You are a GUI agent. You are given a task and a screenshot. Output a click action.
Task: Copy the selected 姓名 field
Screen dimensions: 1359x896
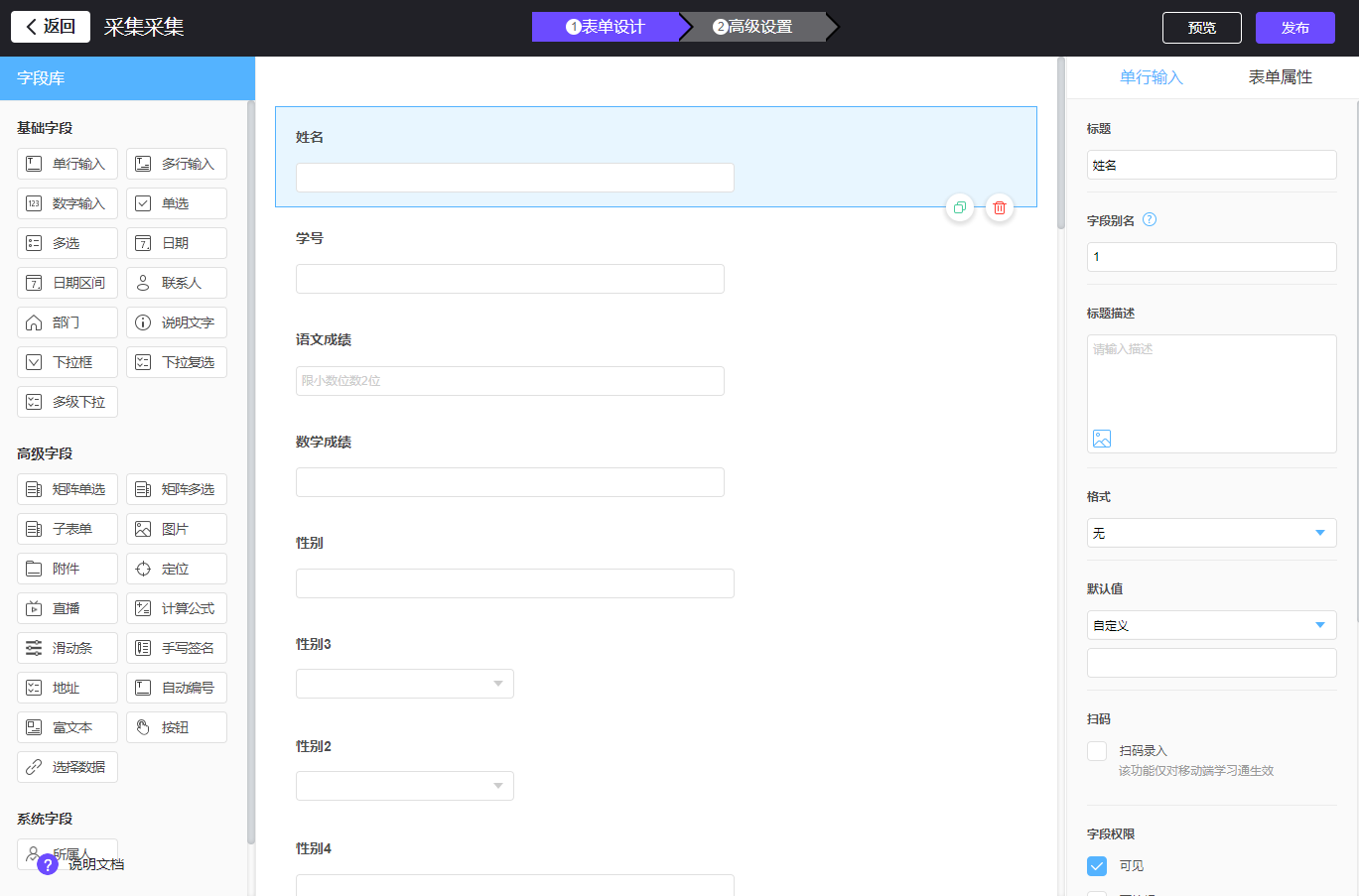coord(960,207)
